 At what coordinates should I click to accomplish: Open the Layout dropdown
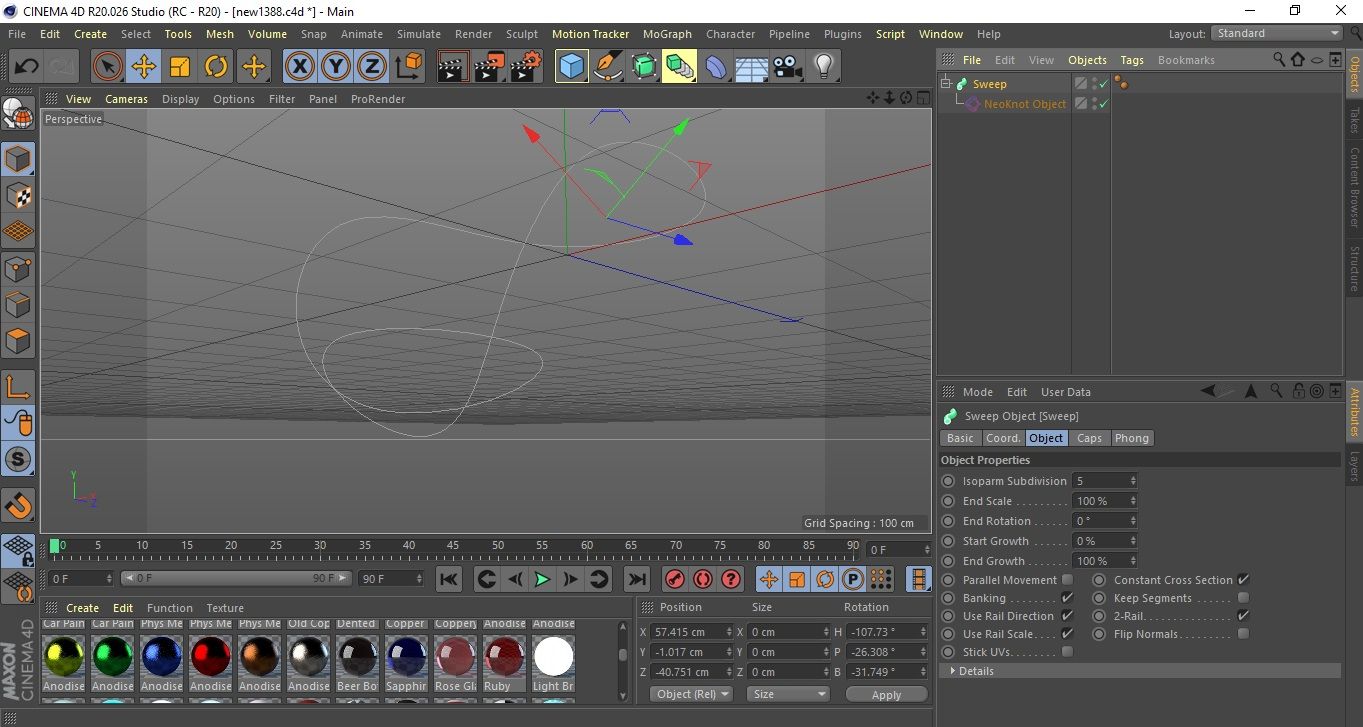click(x=1276, y=33)
